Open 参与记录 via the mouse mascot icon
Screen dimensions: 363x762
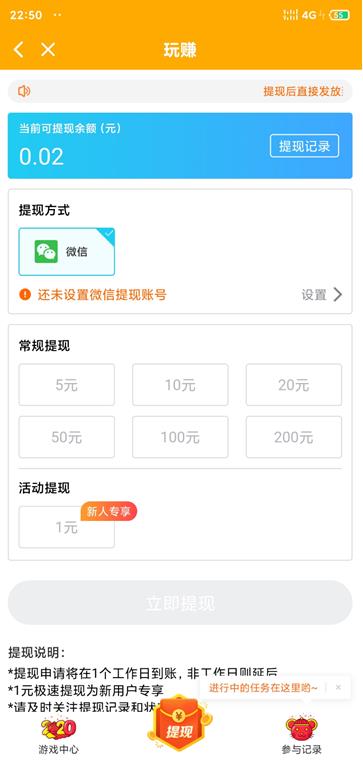(301, 728)
